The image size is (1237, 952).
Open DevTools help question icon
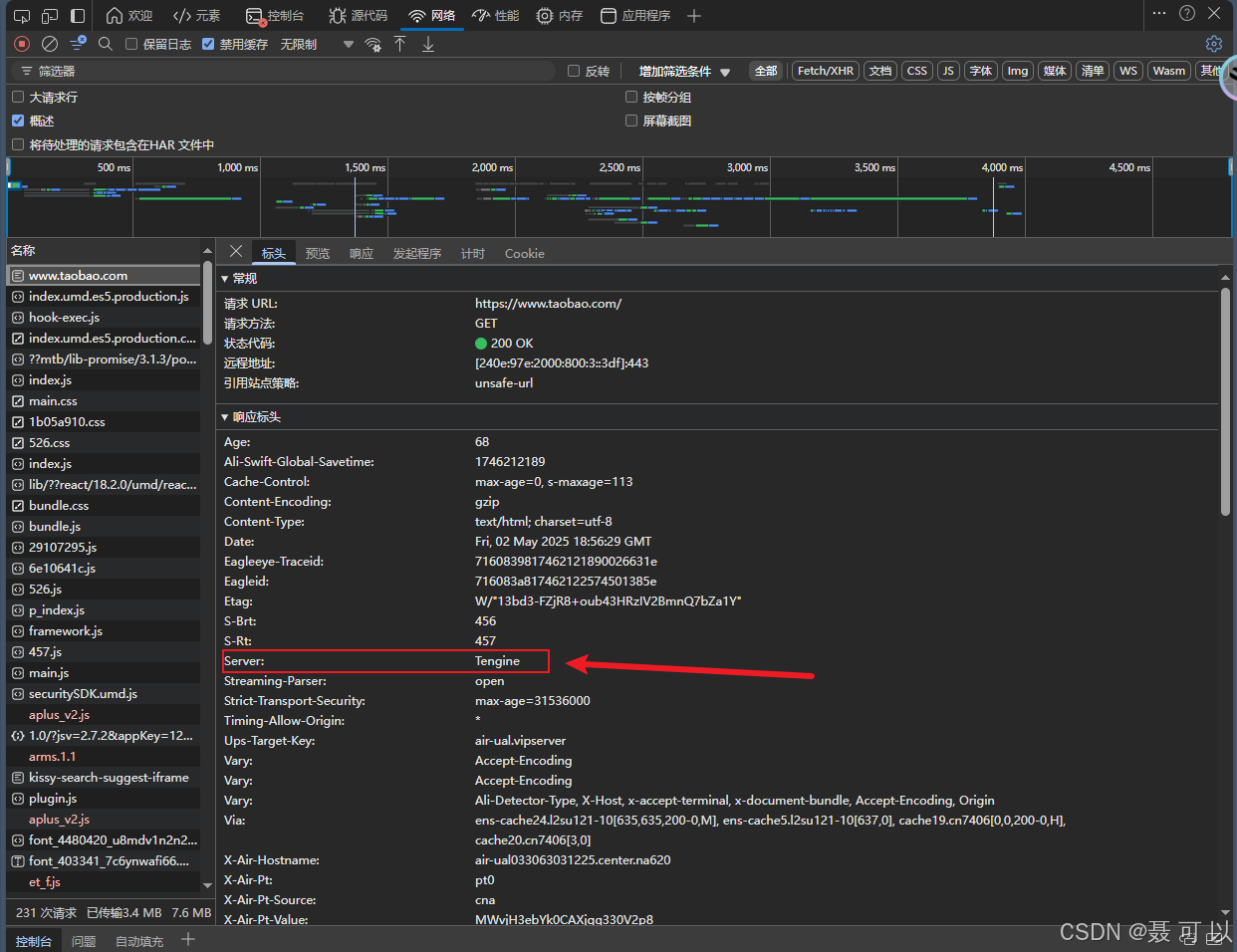tap(1186, 14)
